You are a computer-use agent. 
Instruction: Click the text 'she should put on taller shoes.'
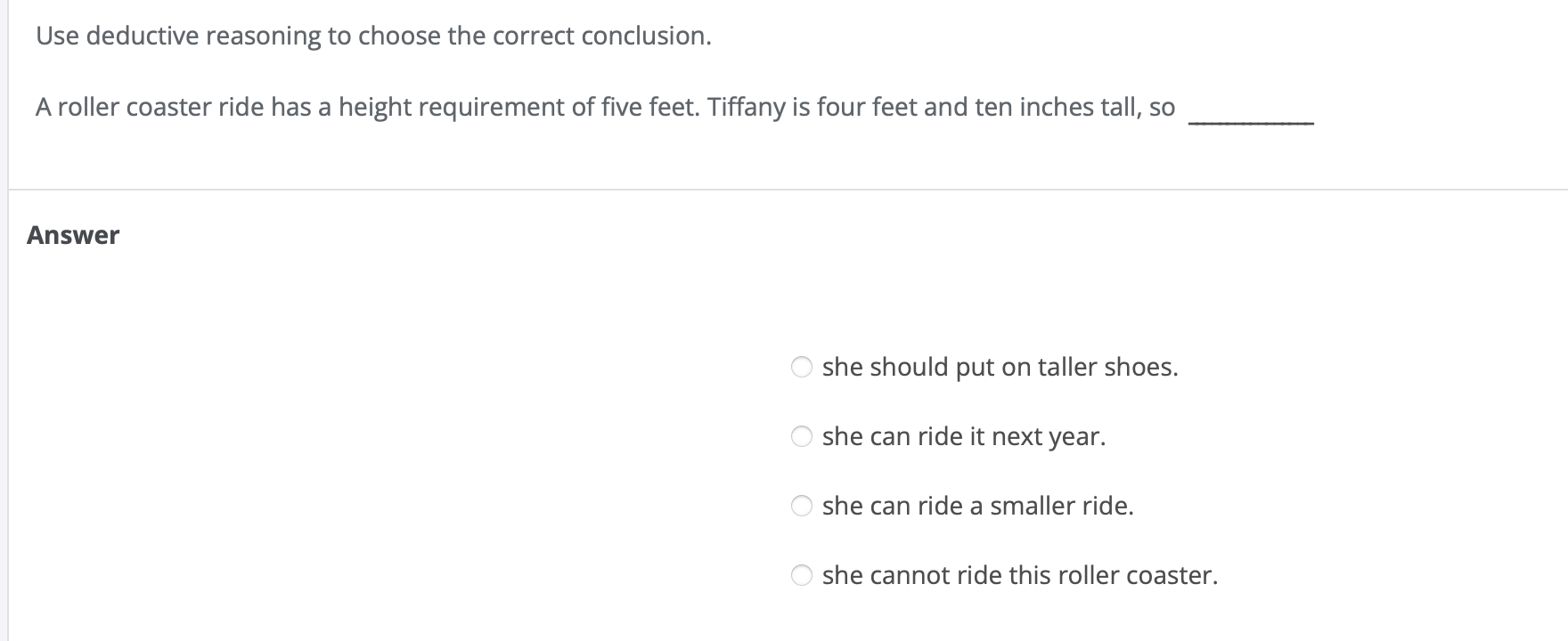pos(1000,366)
